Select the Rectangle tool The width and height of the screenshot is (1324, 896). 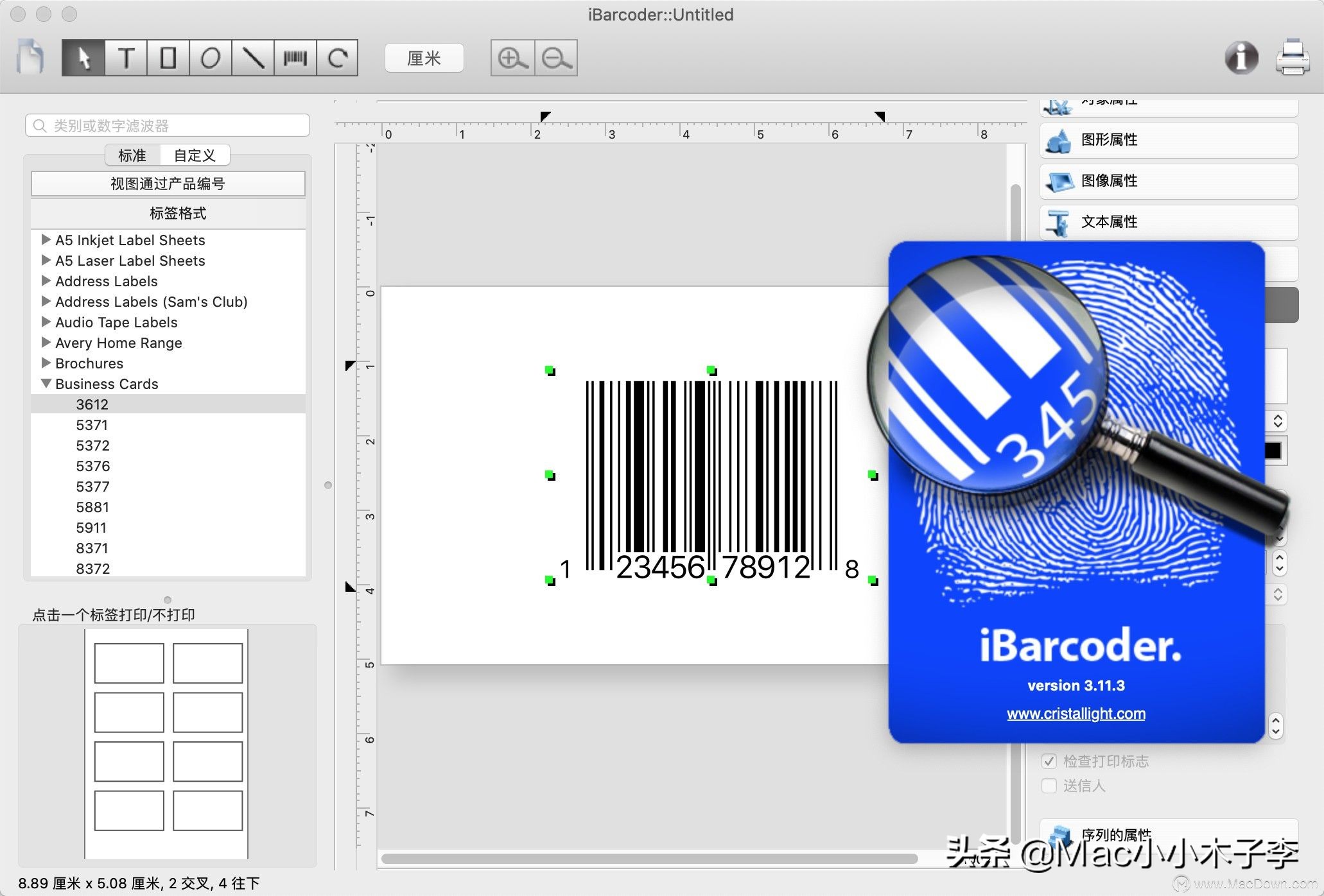(169, 58)
